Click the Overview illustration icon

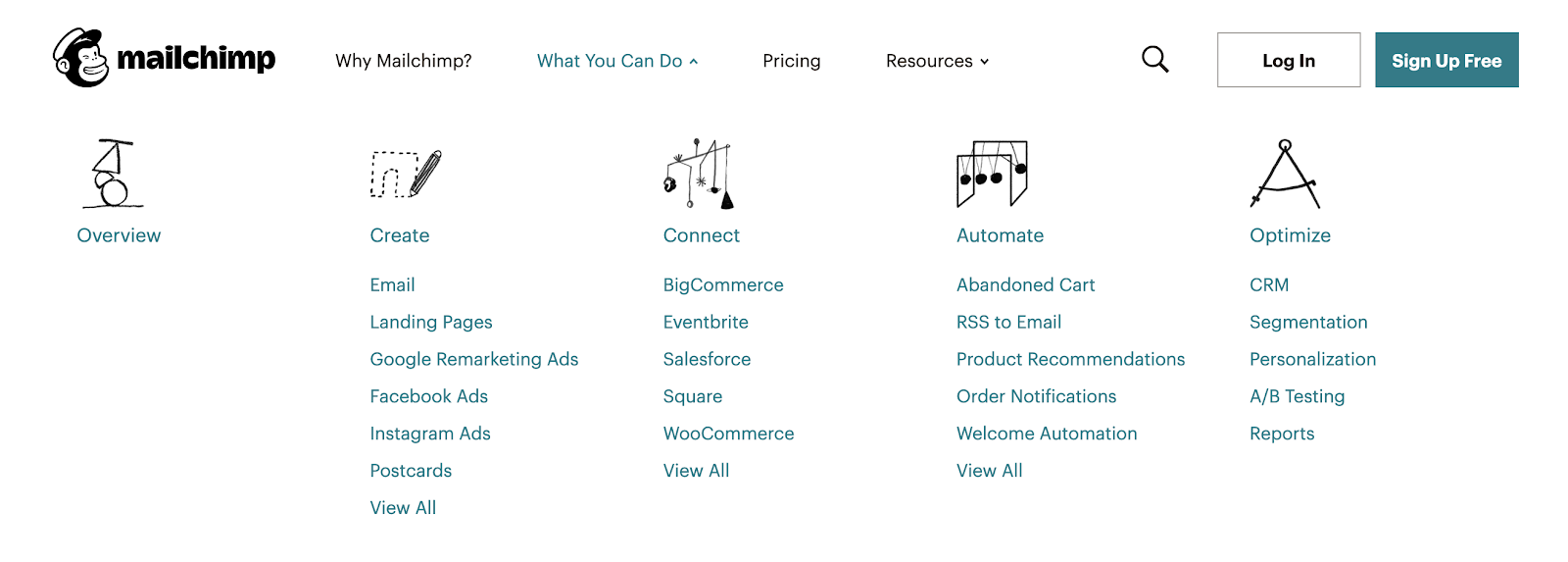point(113,174)
